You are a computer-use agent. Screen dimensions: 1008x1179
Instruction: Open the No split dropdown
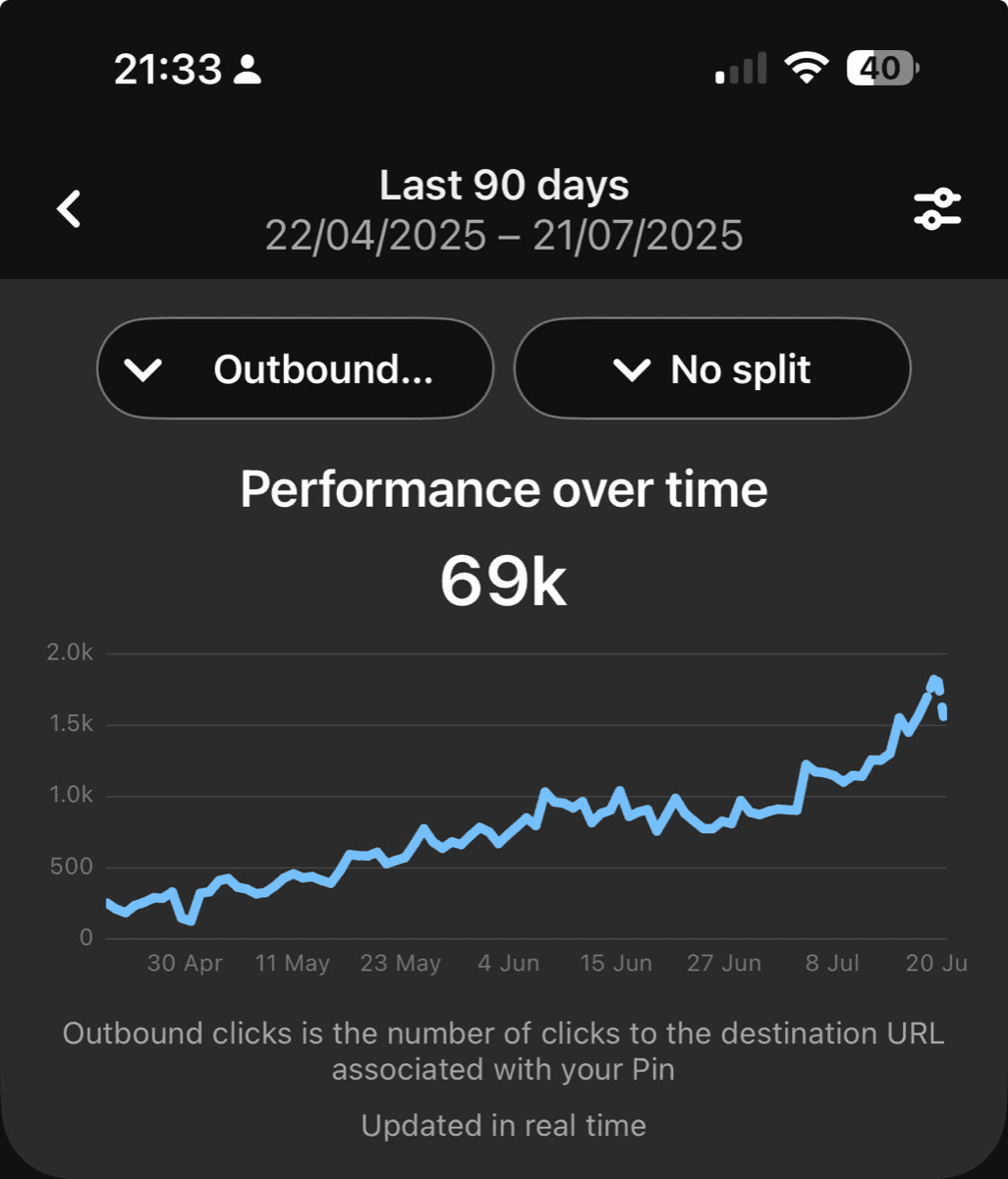[x=712, y=369]
